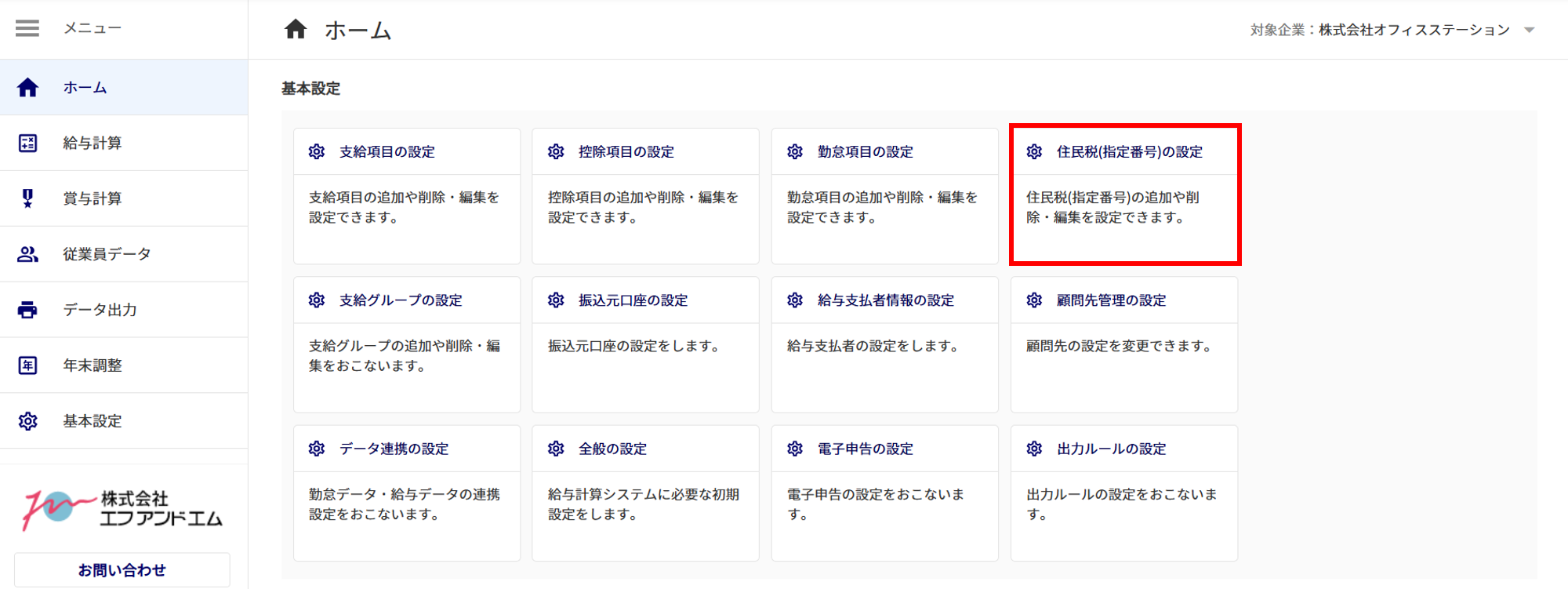1568x589 pixels.
Task: Open the 出力ルールの設定 link
Action: coord(1111,449)
